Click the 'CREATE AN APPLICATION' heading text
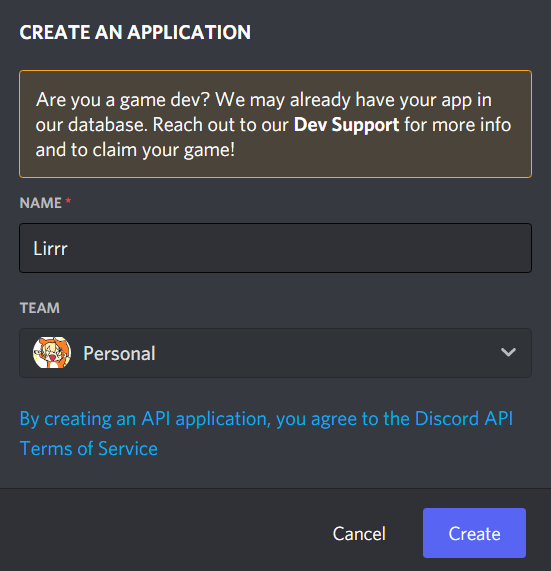The image size is (551, 571). click(135, 32)
